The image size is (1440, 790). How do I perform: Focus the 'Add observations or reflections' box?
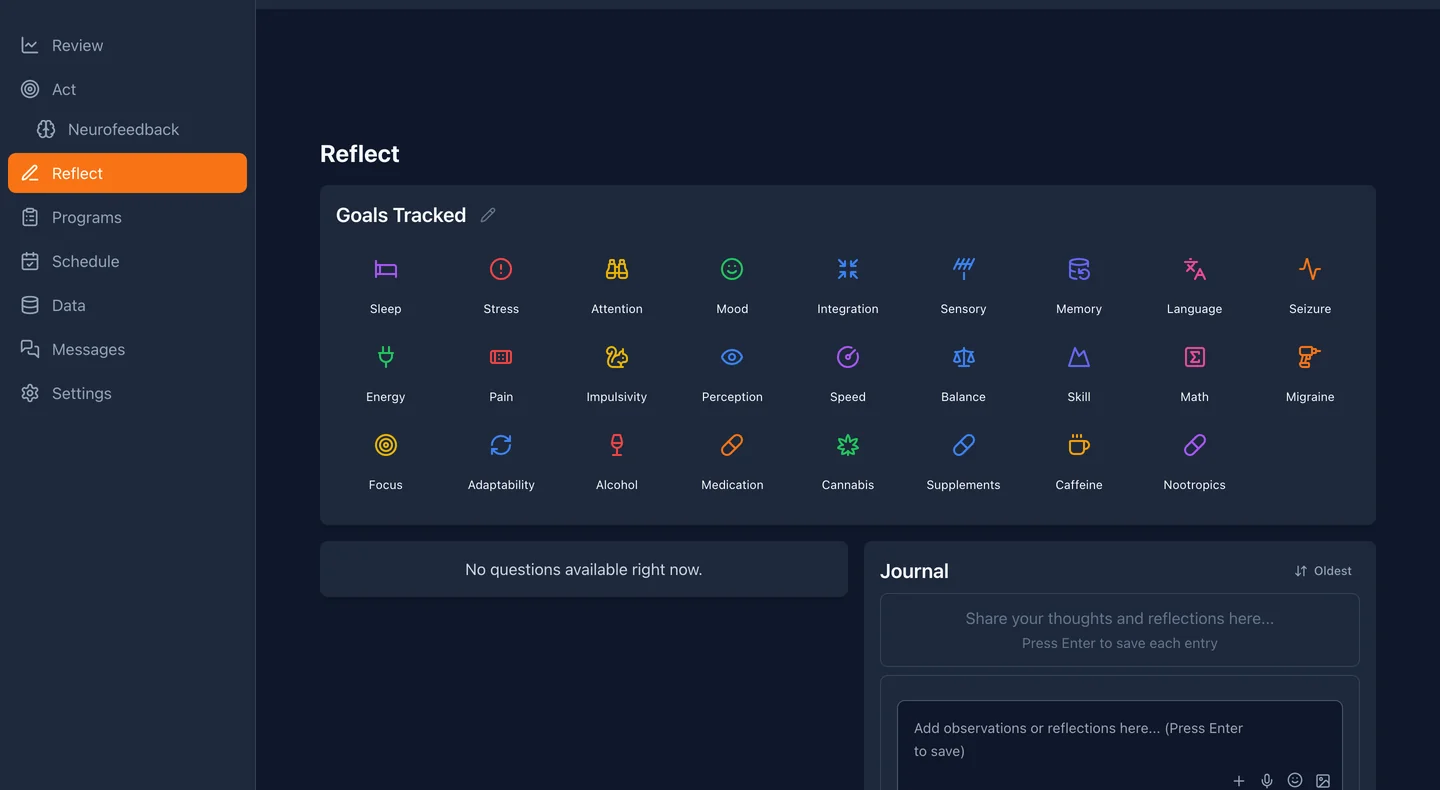pos(1120,745)
